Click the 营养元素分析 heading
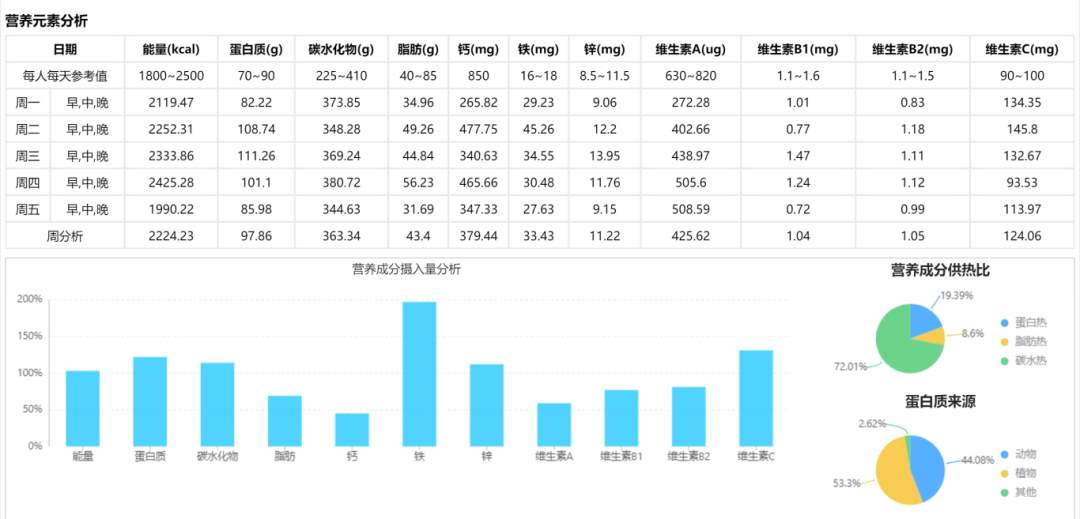This screenshot has width=1080, height=519. point(47,21)
